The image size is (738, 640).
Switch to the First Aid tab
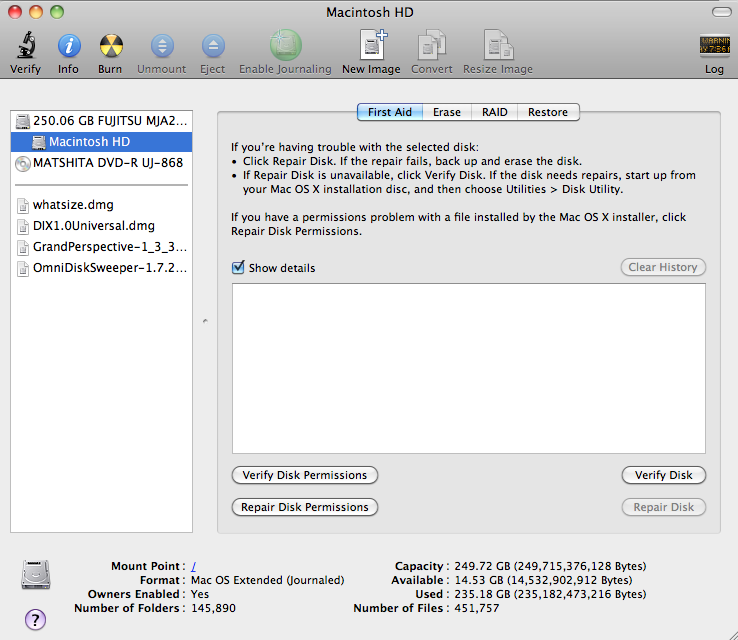pos(390,112)
